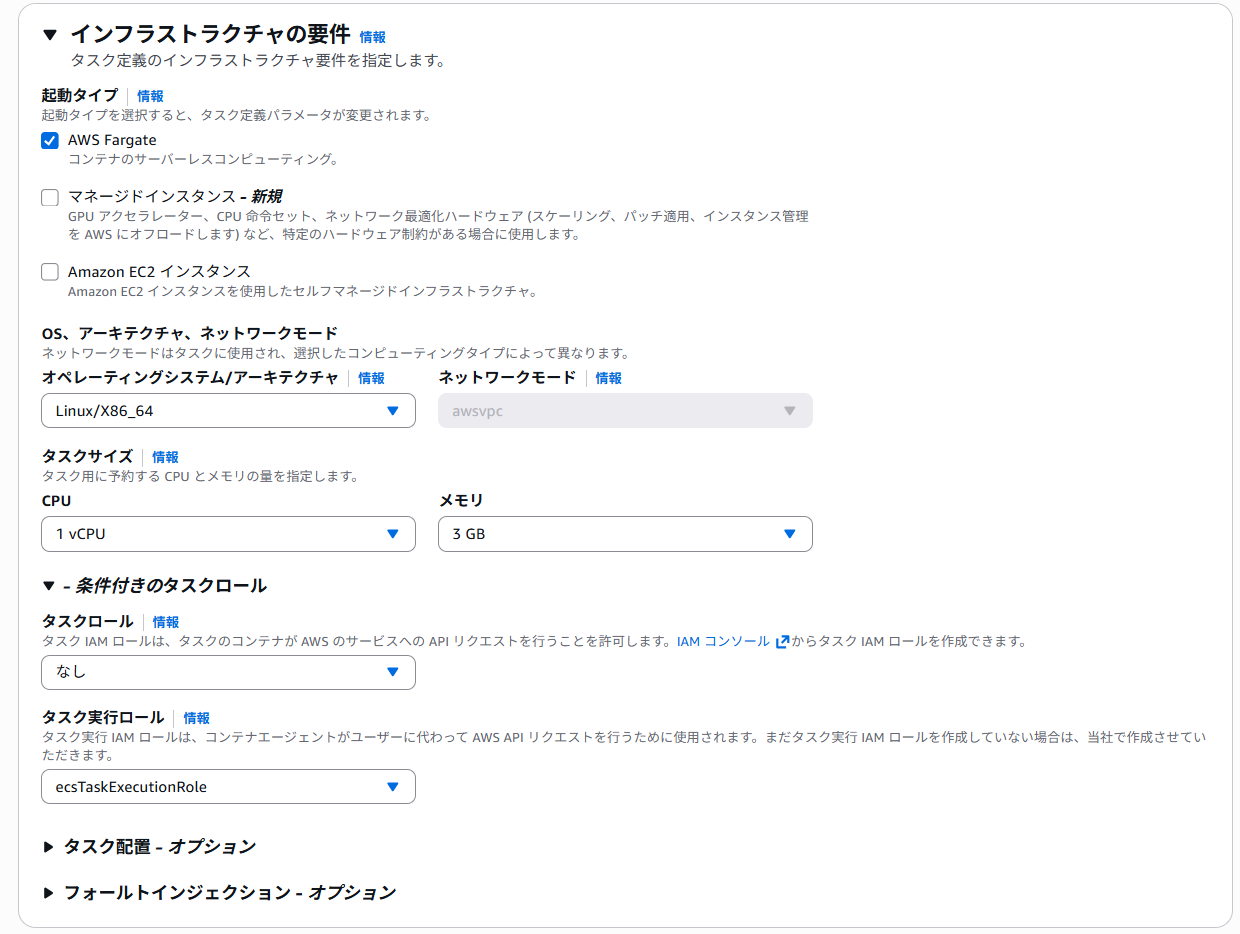Click 情報 next to ネットワークモード
The height and width of the screenshot is (934, 1240).
608,378
